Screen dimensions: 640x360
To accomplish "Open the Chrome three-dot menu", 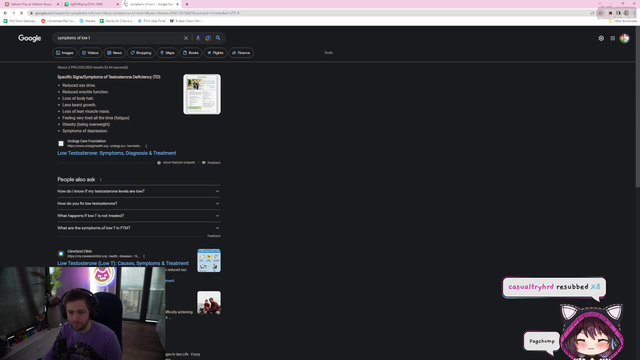I will pos(635,13).
